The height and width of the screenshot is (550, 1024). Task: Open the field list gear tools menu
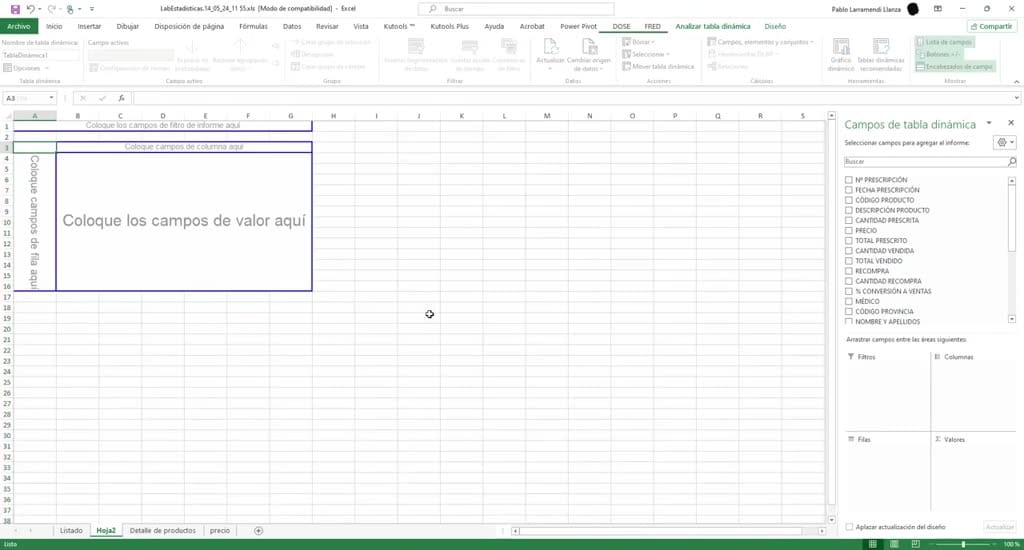coord(1004,142)
